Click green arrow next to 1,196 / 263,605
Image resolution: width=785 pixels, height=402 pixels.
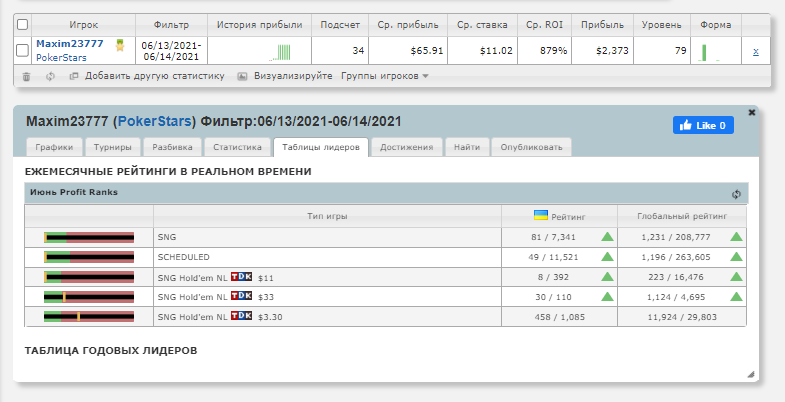(x=736, y=257)
